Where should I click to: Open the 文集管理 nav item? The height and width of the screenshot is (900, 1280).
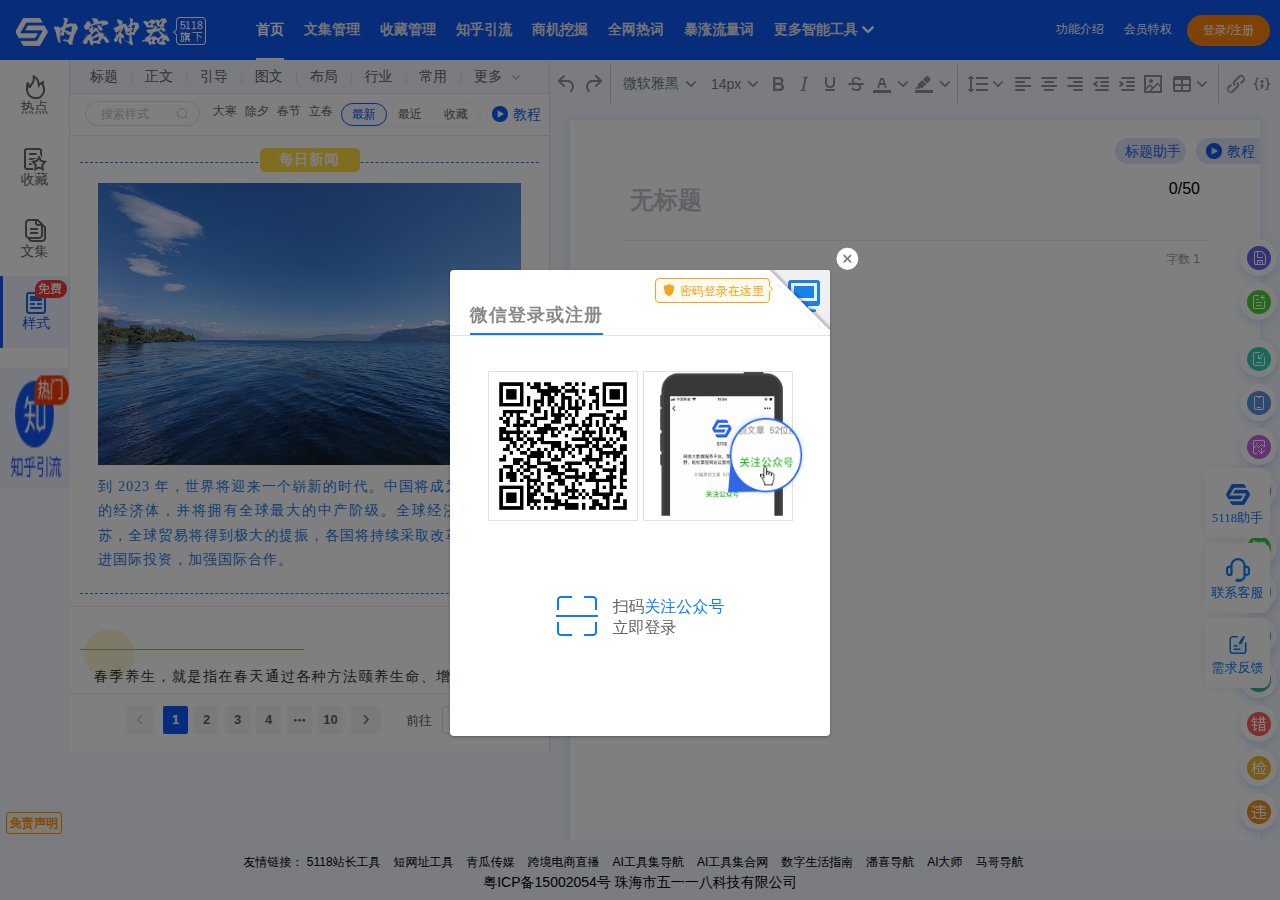332,30
